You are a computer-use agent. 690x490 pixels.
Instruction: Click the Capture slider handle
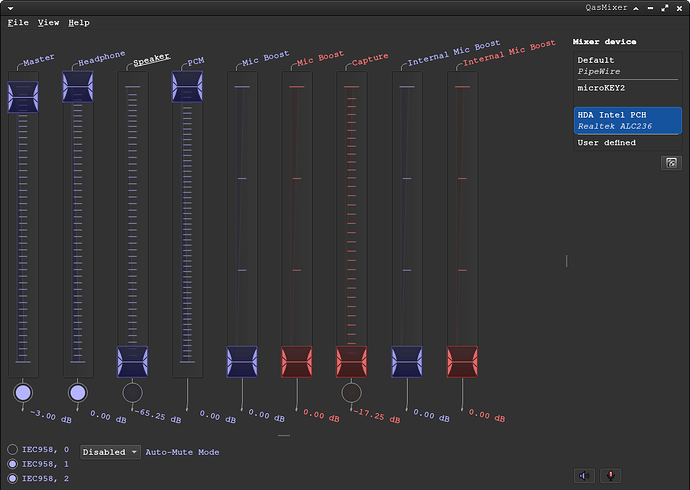(351, 362)
